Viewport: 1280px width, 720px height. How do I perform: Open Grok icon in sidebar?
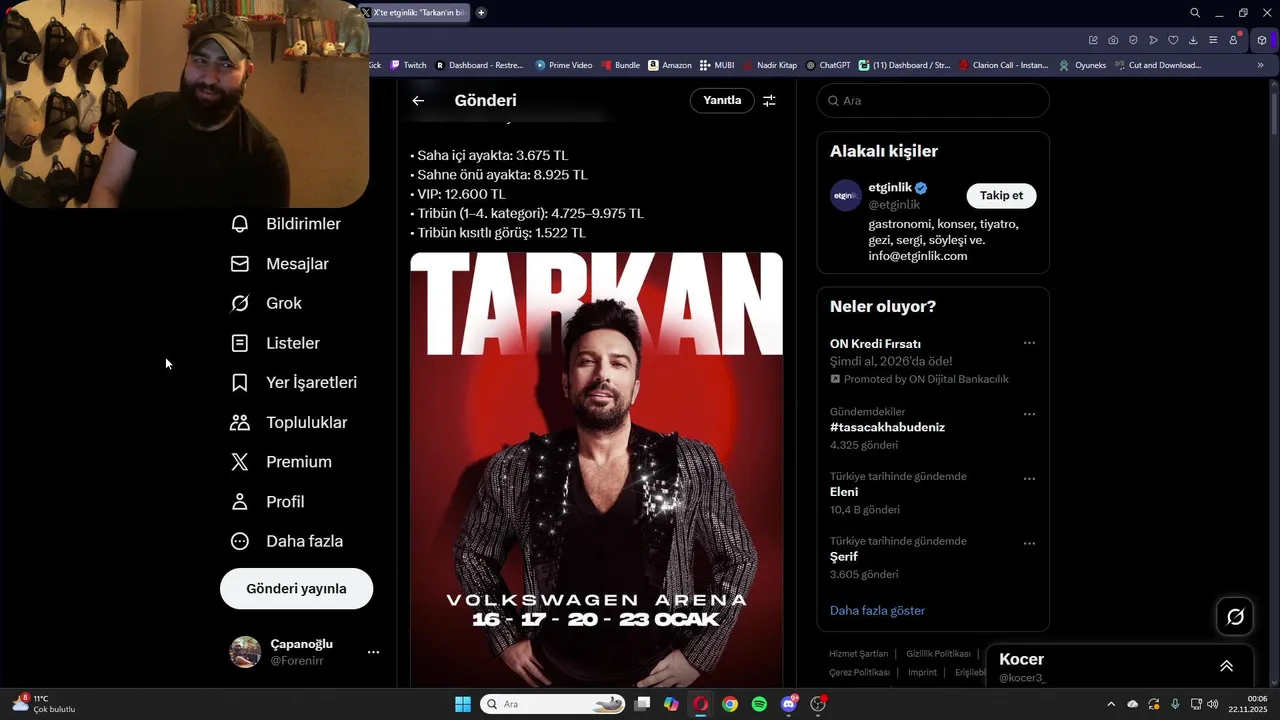click(x=240, y=303)
